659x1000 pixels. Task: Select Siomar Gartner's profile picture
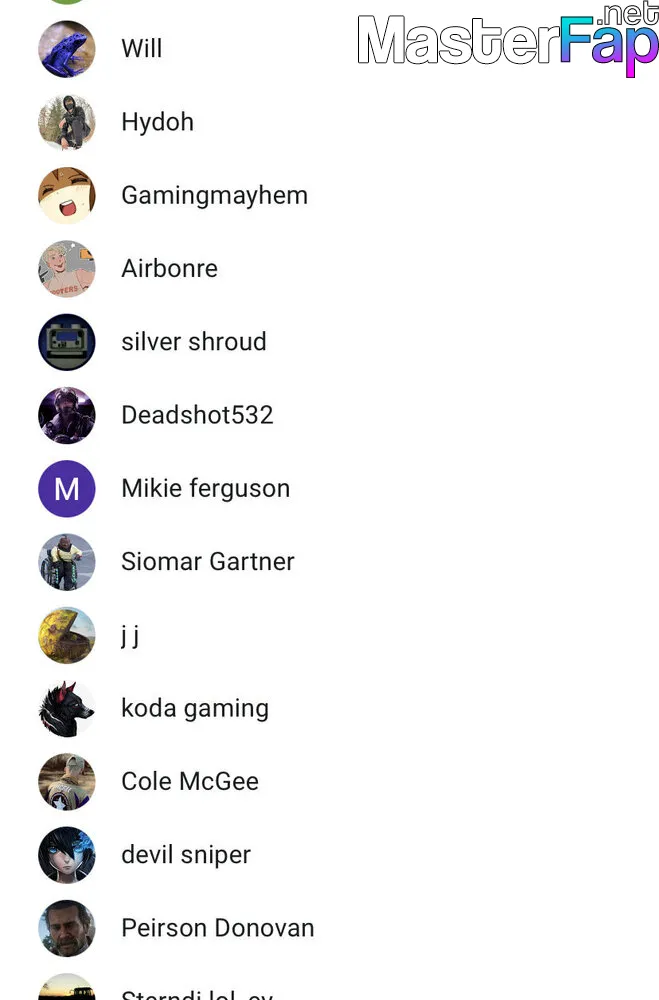67,562
